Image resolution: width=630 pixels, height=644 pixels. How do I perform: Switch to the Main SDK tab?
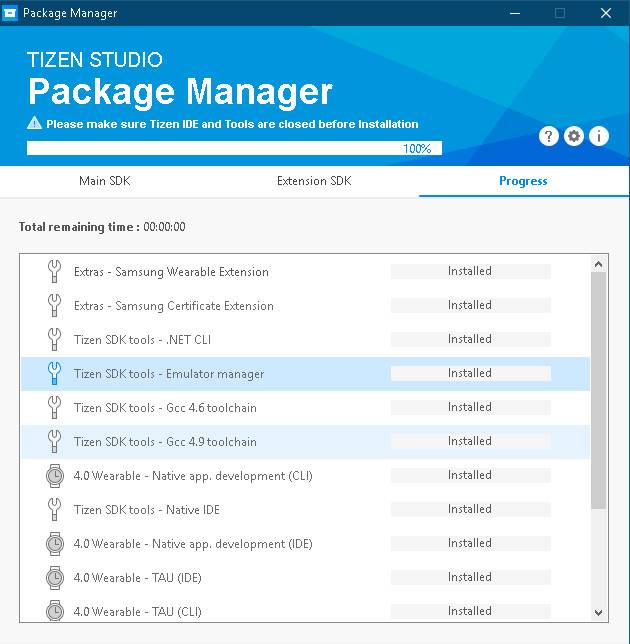(x=105, y=181)
